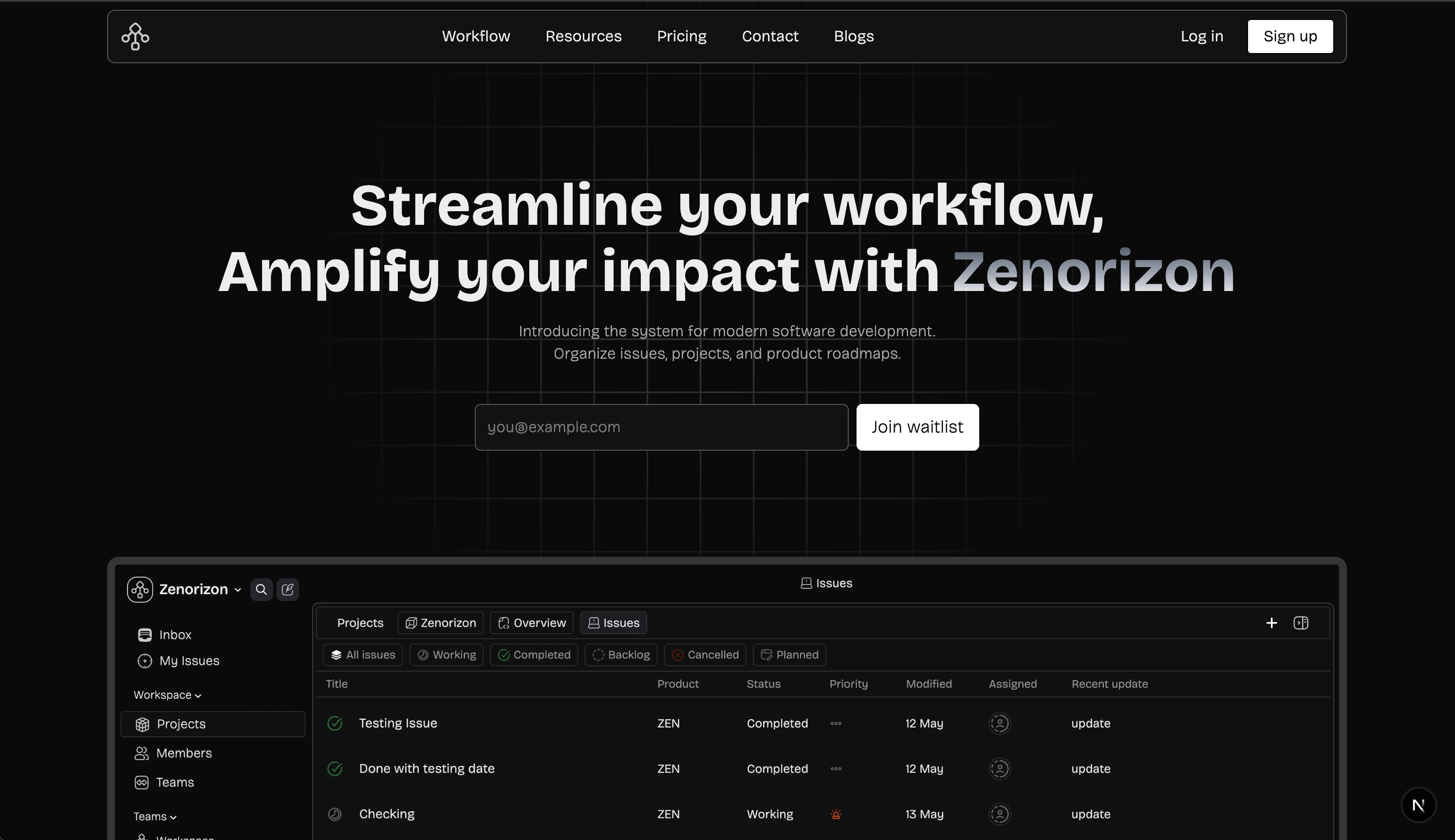This screenshot has height=840, width=1455.
Task: Open the Pricing menu item
Action: tap(682, 36)
